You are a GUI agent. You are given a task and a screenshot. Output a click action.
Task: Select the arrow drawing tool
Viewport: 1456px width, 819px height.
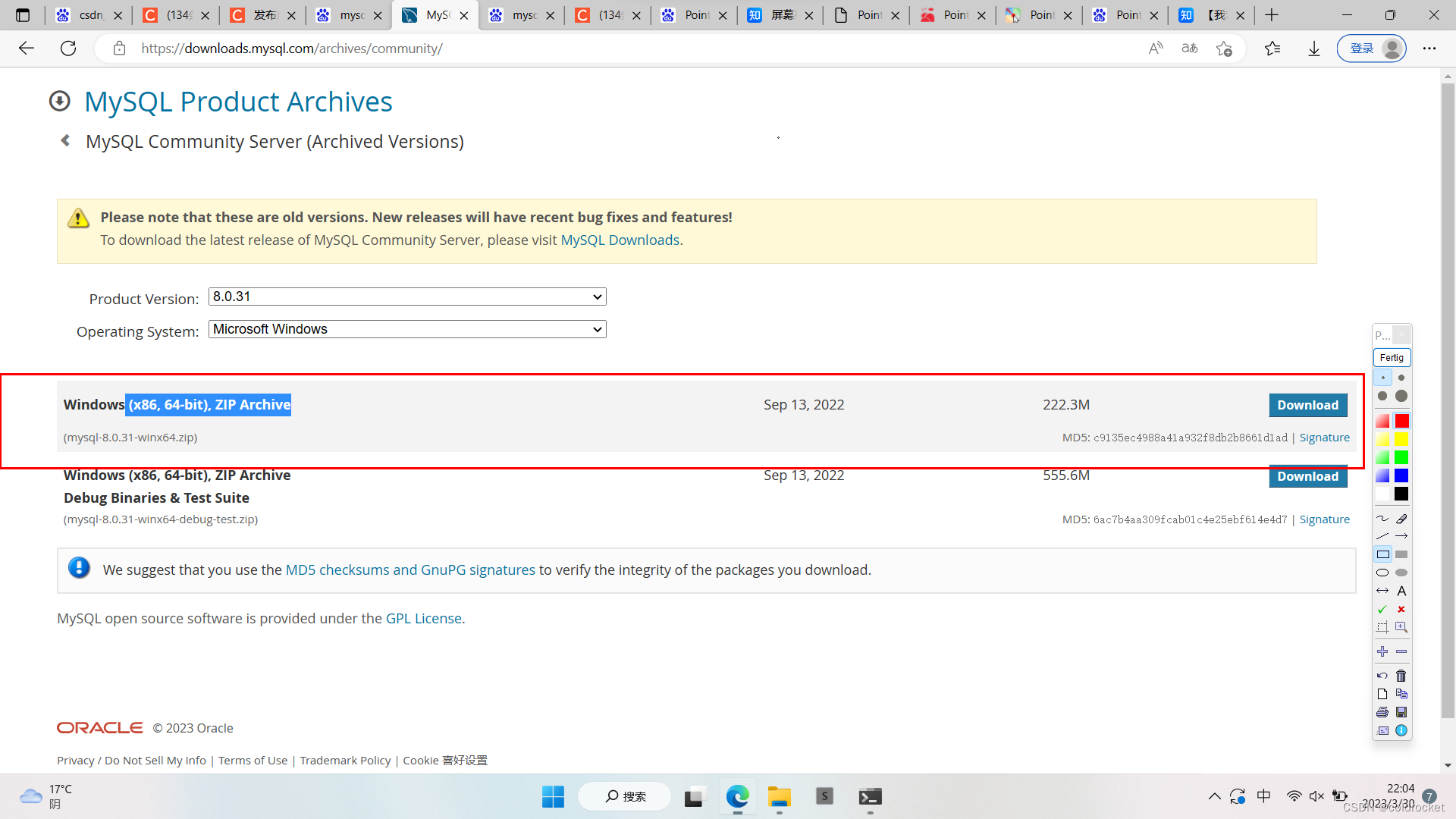tap(1401, 536)
